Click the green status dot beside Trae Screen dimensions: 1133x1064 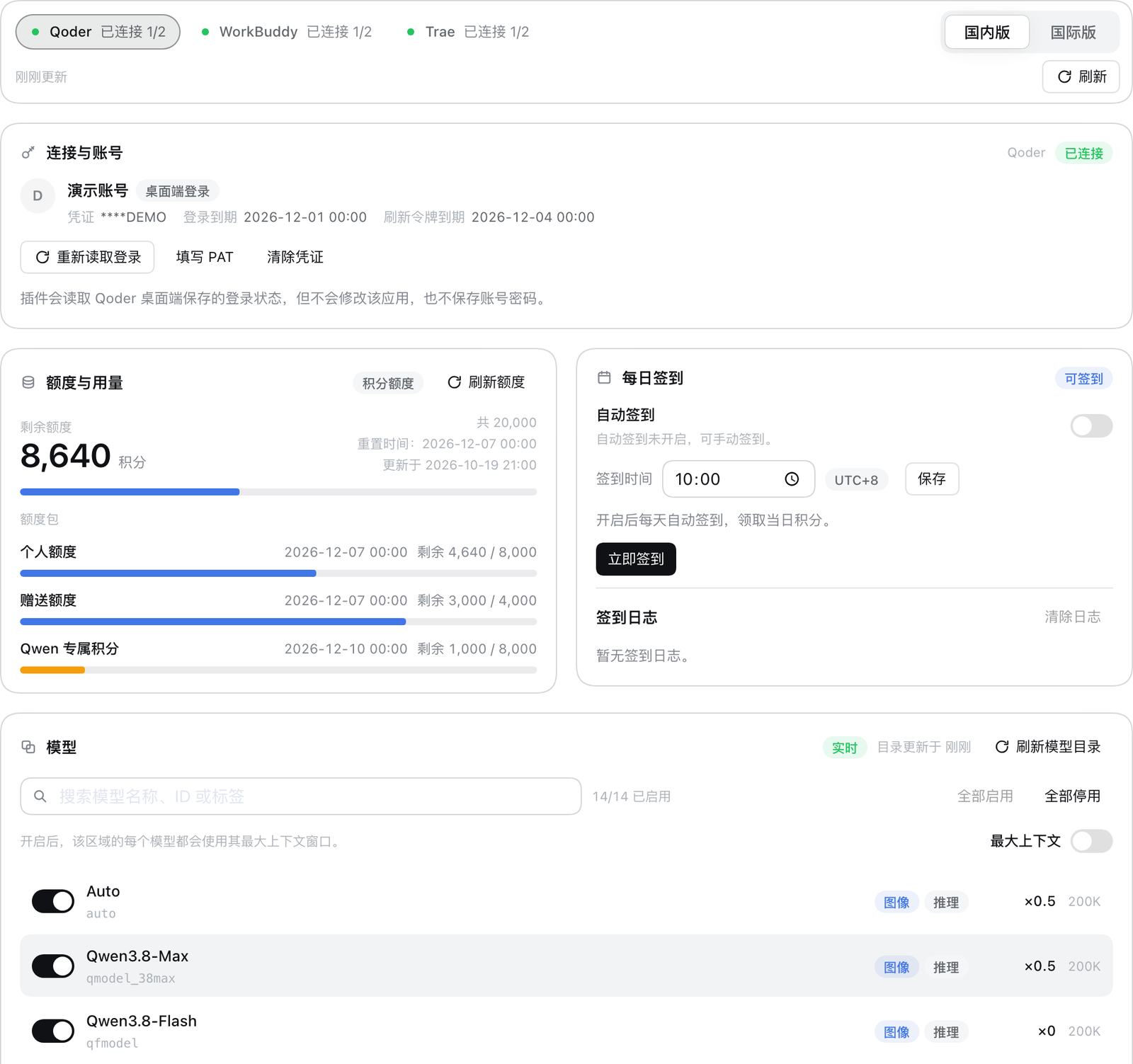pyautogui.click(x=411, y=32)
